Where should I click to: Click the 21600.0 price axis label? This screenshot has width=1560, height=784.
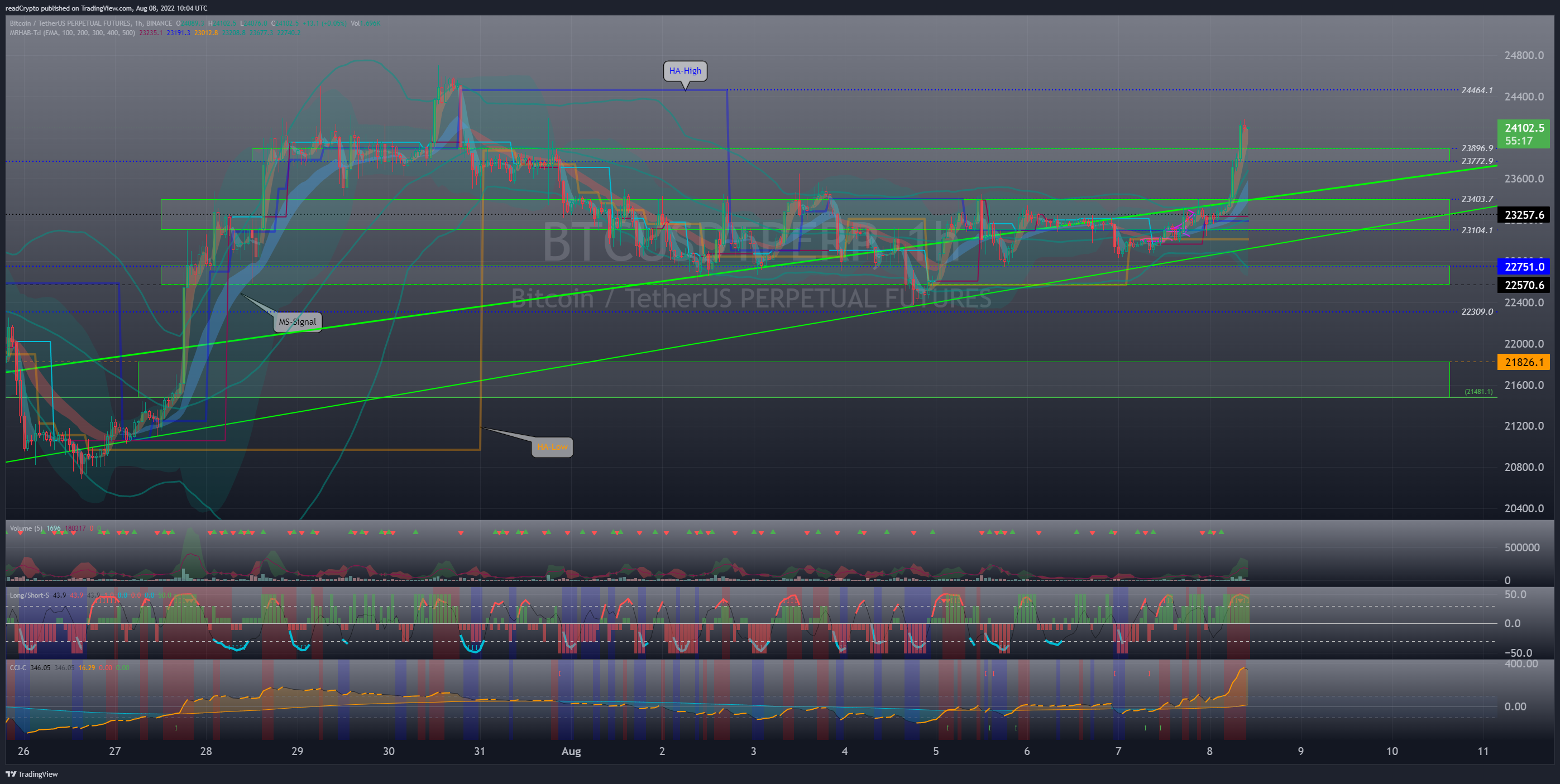pyautogui.click(x=1524, y=385)
